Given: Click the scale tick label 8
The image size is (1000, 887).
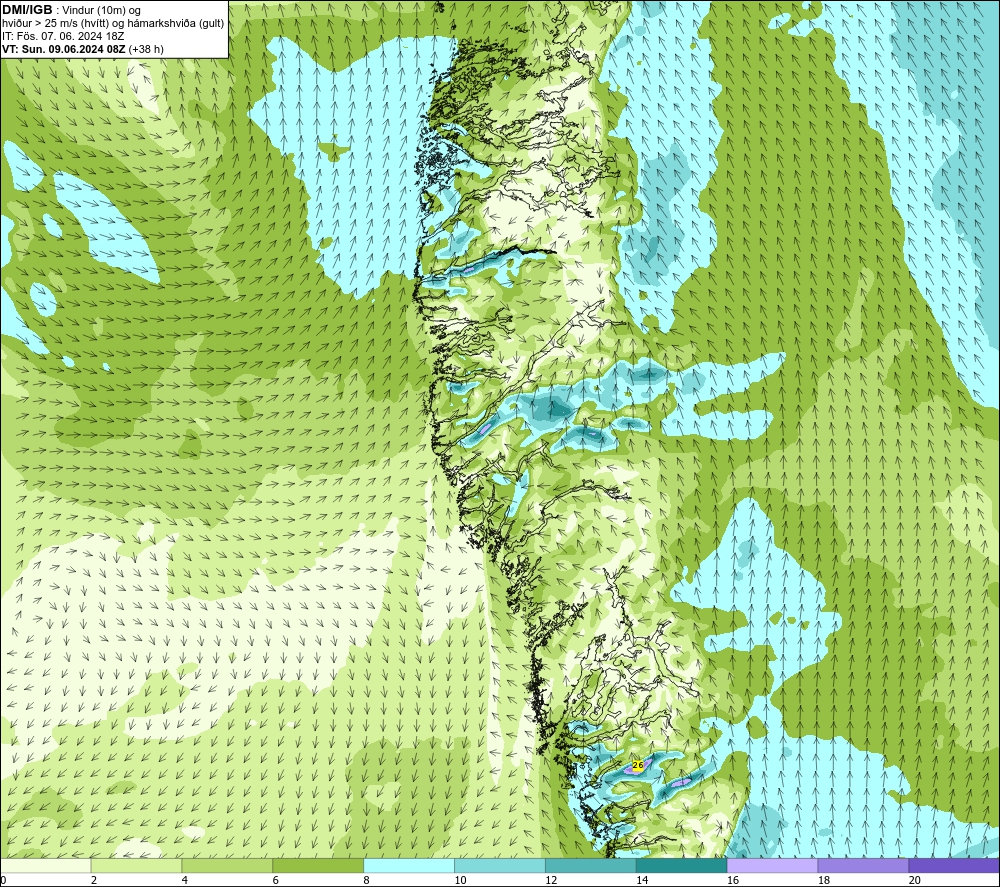Looking at the screenshot, I should 367,880.
